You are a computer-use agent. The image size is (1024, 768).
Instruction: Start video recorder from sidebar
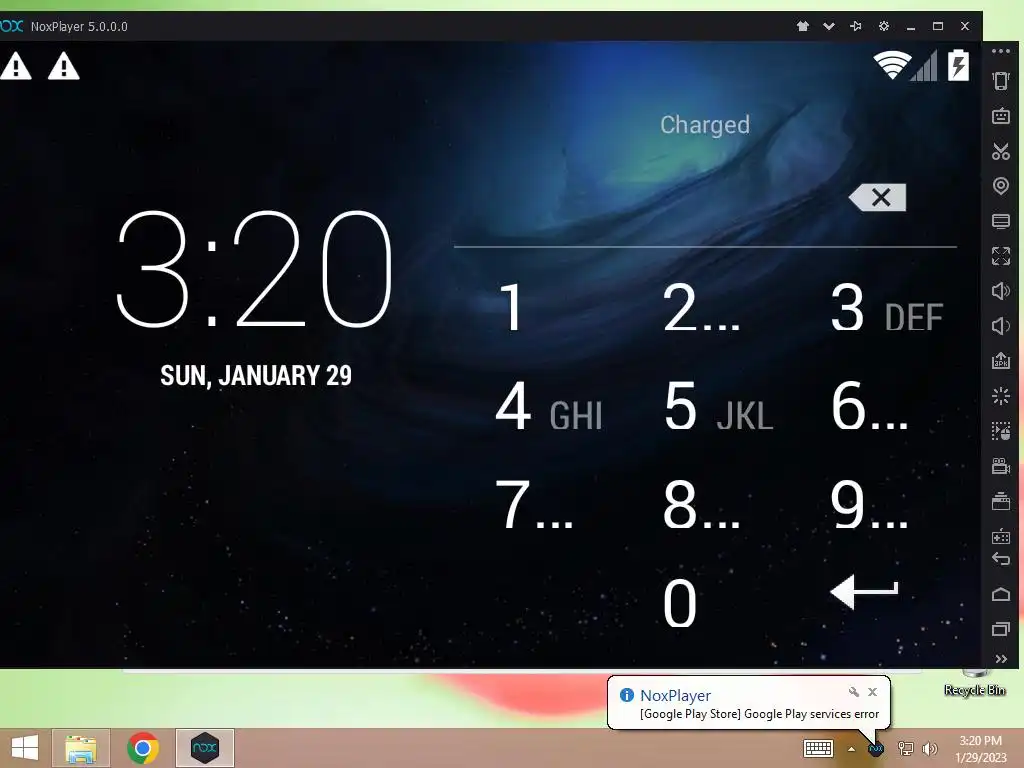[x=1000, y=466]
